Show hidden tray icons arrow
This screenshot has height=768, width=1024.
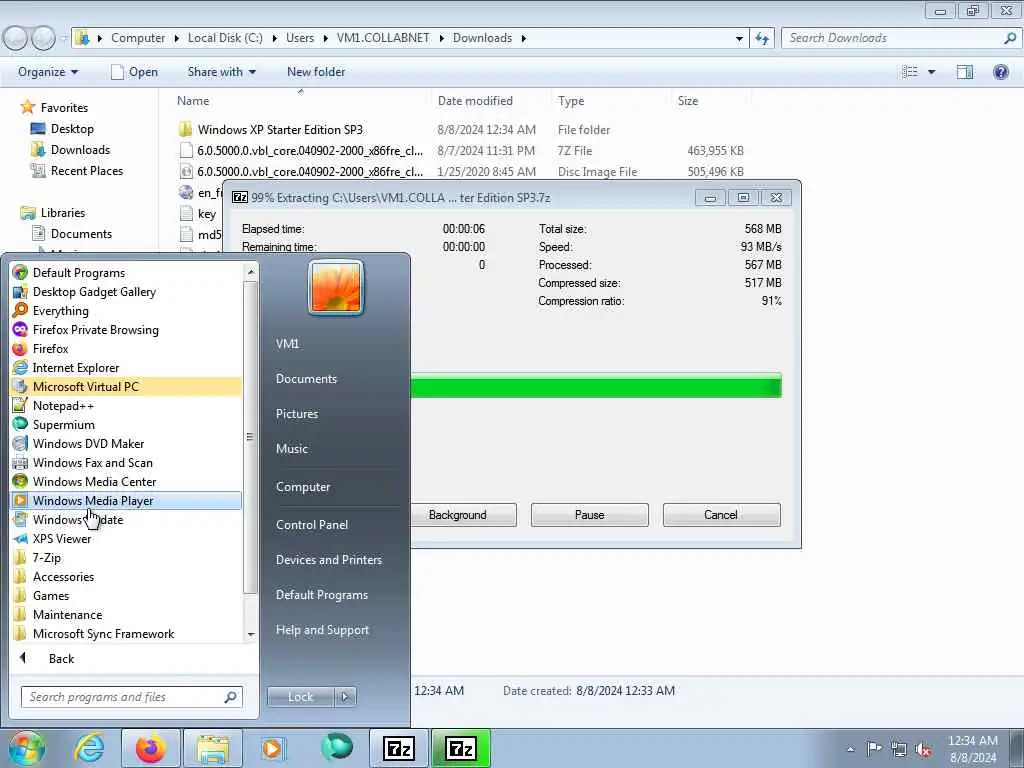point(850,749)
